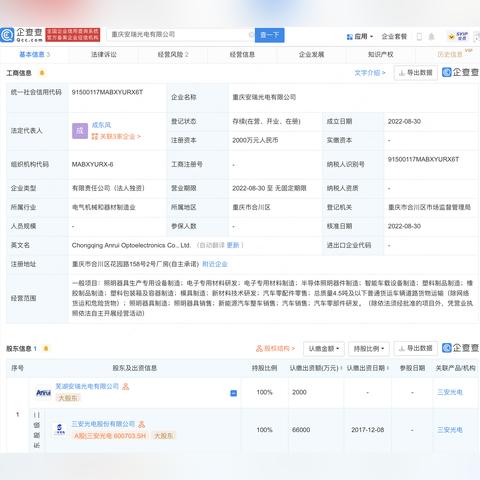480x480 pixels.
Task: Open the notifications bell icon
Action: click(x=431, y=37)
